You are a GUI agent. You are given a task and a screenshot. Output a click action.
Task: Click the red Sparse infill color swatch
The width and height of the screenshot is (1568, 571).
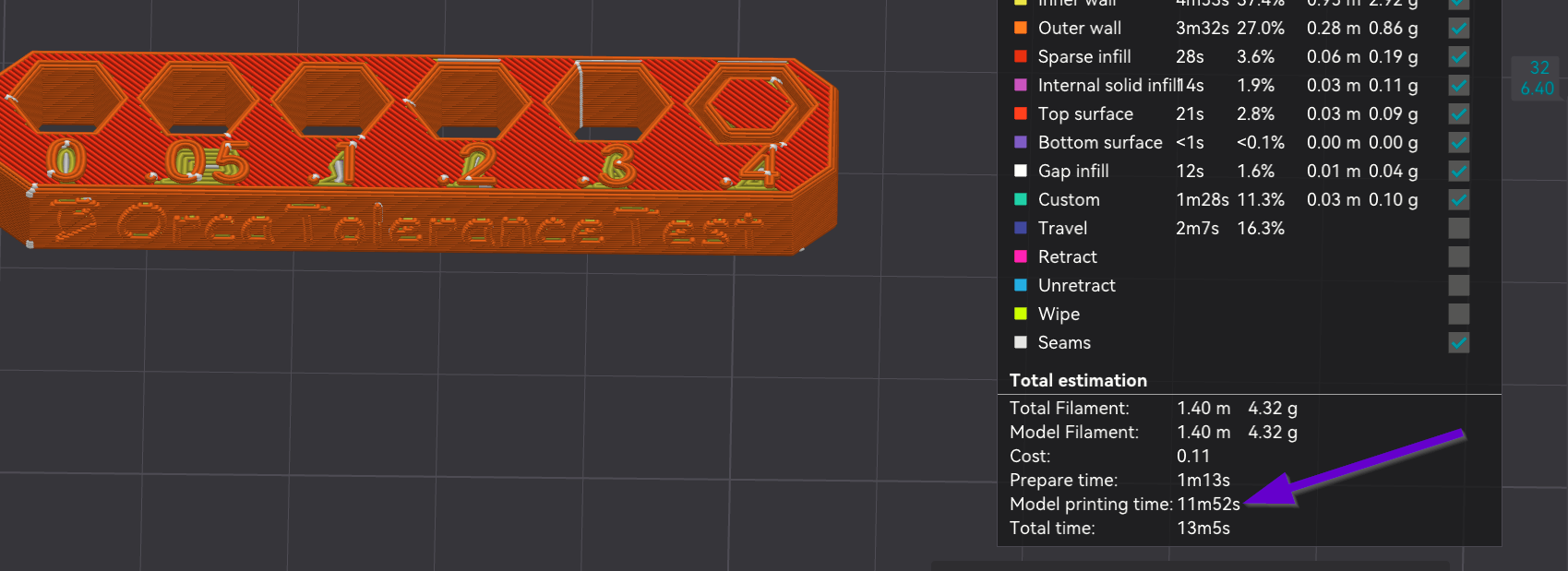click(1021, 56)
